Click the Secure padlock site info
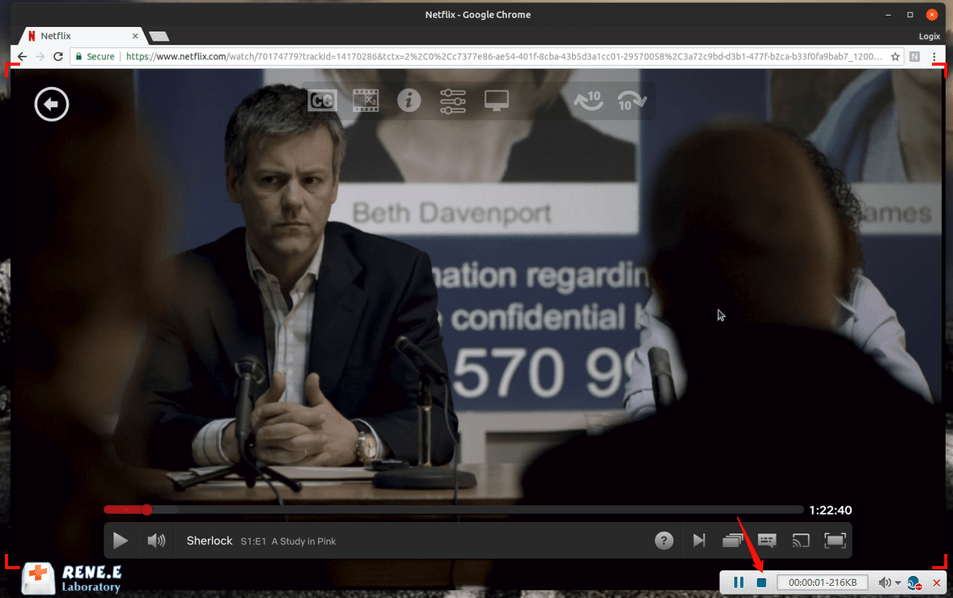The image size is (953, 598). tap(95, 57)
